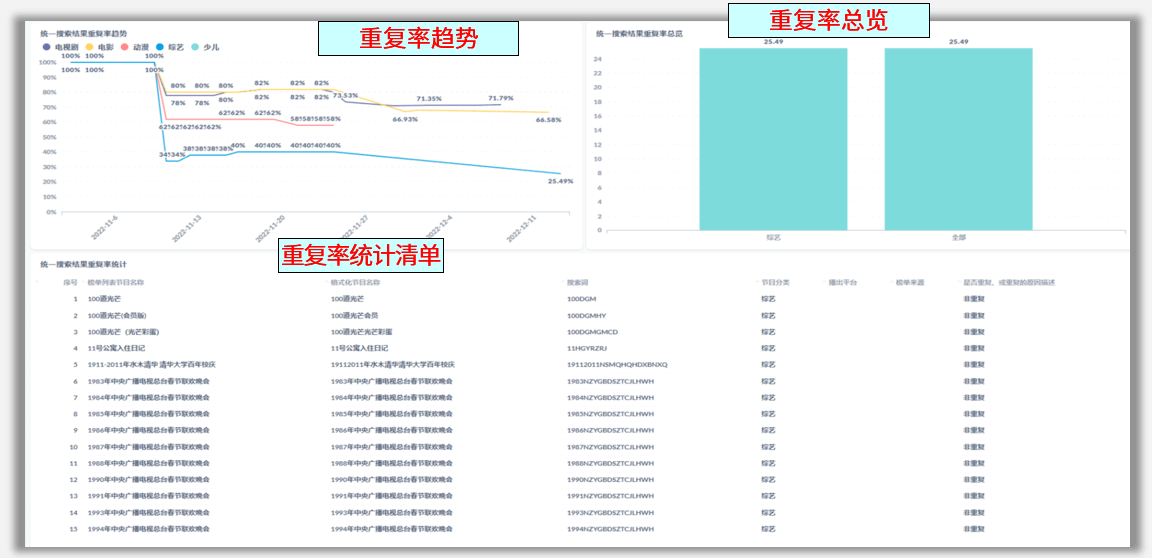Open the 榜单来源 column header filter
Screen dimensions: 1152x558
pyautogui.click(x=910, y=283)
